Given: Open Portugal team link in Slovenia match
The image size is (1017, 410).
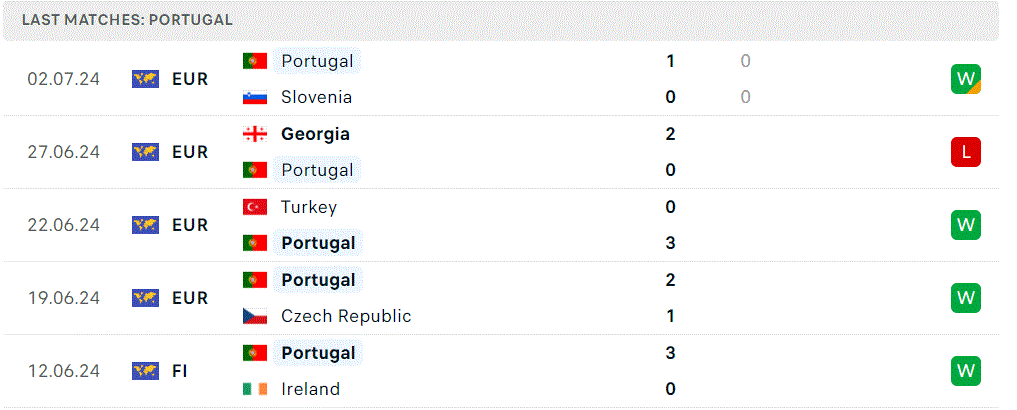Looking at the screenshot, I should 317,61.
